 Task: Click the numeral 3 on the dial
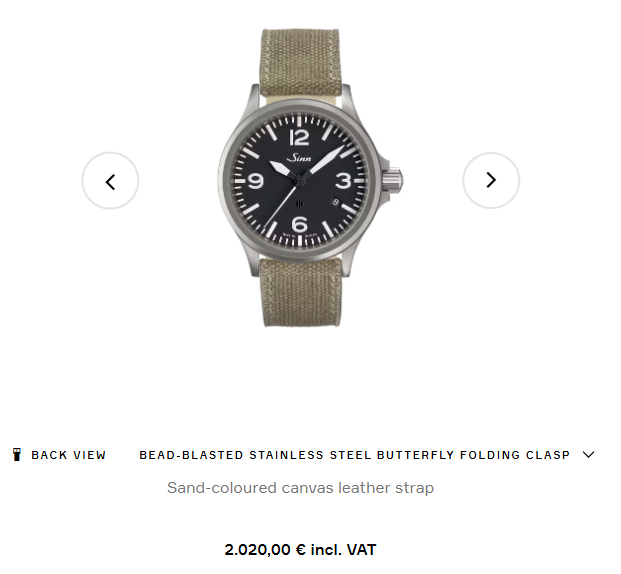coord(343,181)
